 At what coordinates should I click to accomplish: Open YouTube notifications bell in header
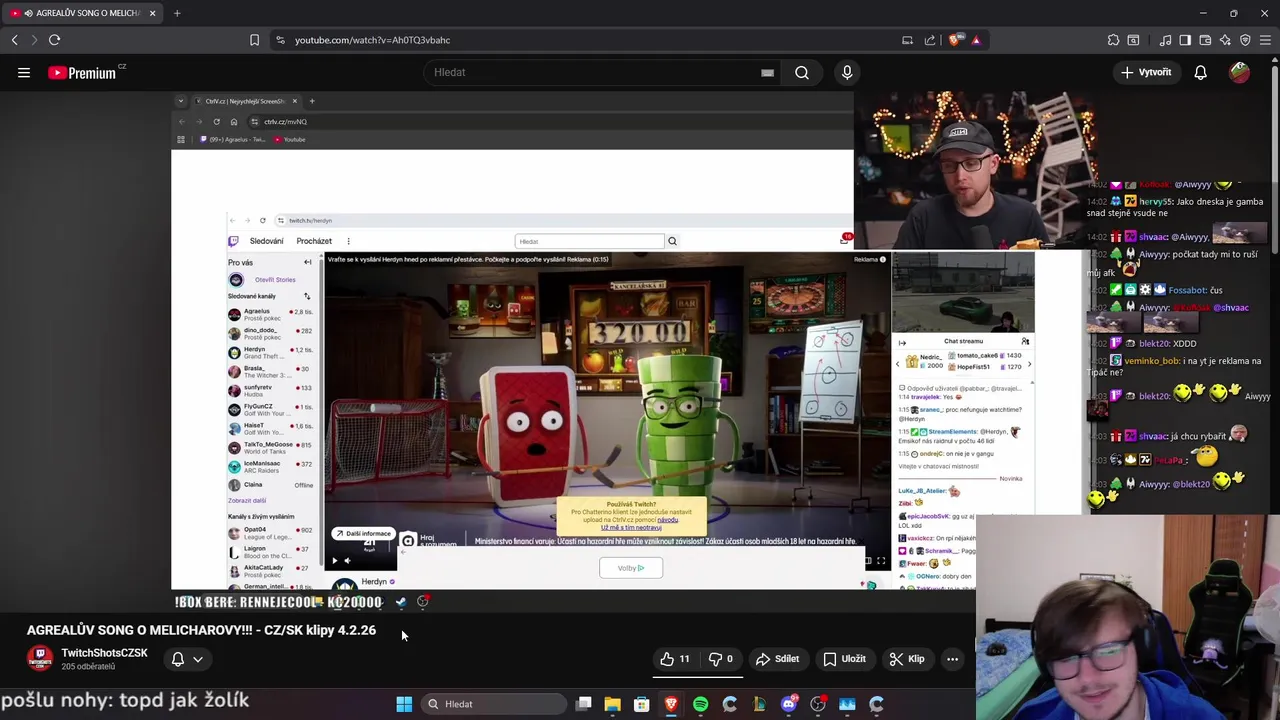1200,72
